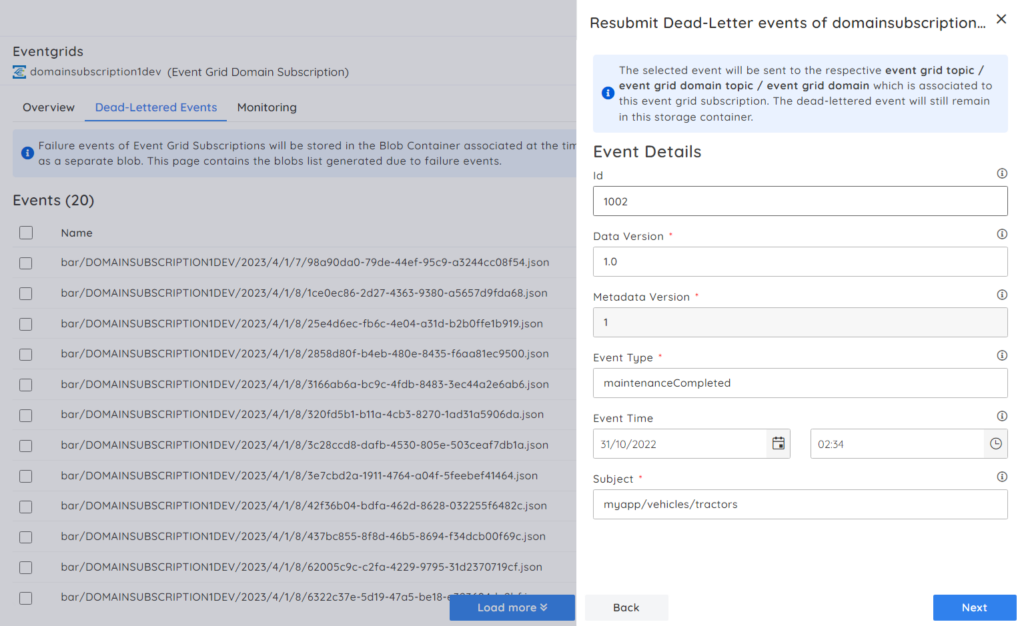Click the info icon next to the Id field

coord(1002,175)
